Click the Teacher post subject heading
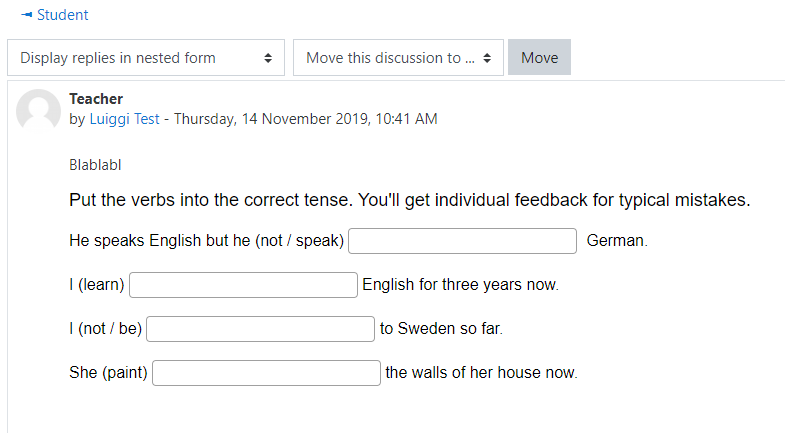The height and width of the screenshot is (433, 785). (96, 99)
